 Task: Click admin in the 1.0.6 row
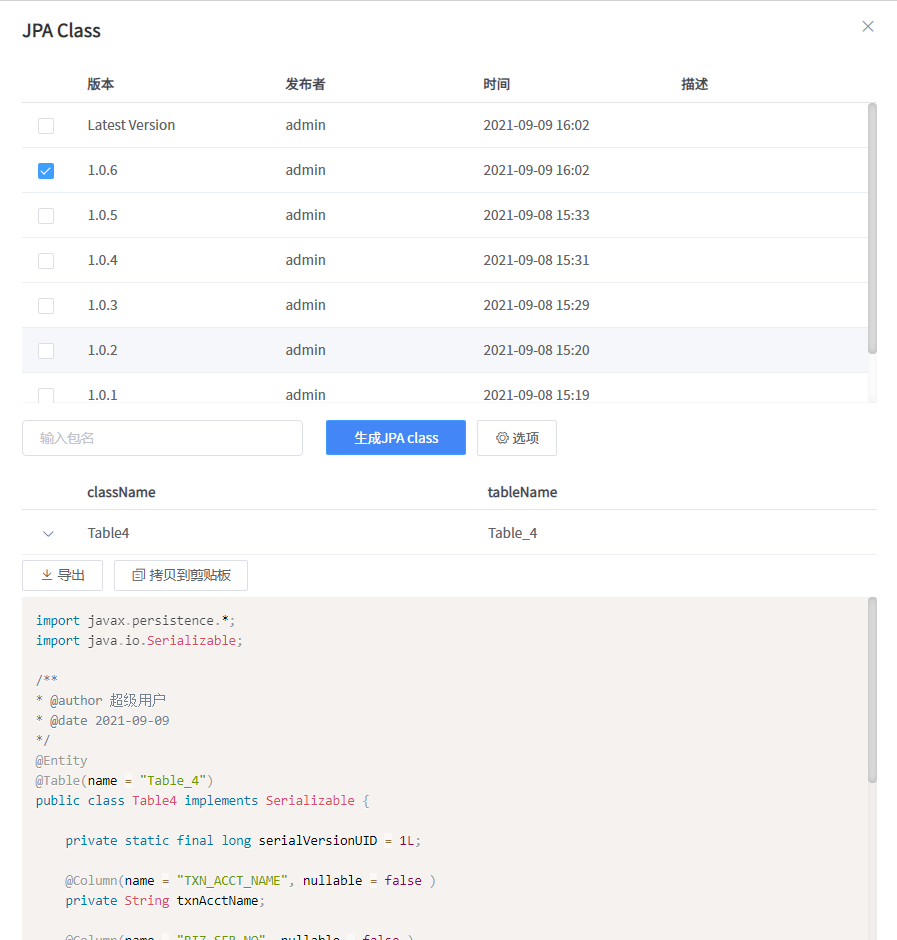point(305,170)
